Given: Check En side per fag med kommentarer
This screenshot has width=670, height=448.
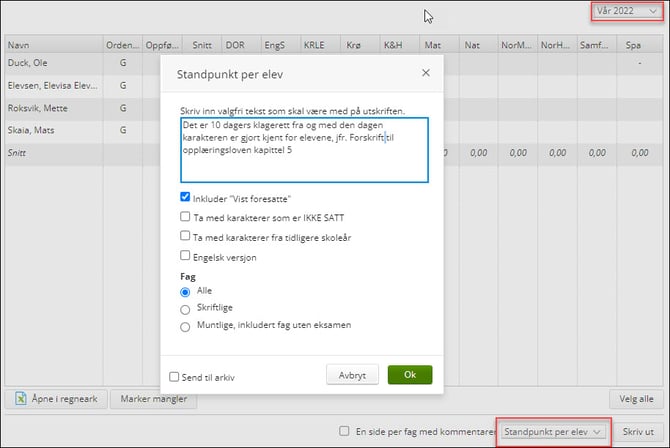Looking at the screenshot, I should pos(345,431).
